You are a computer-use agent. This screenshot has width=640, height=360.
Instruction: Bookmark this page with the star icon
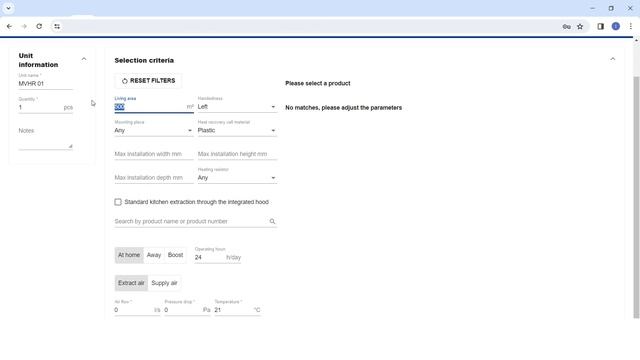tap(580, 27)
